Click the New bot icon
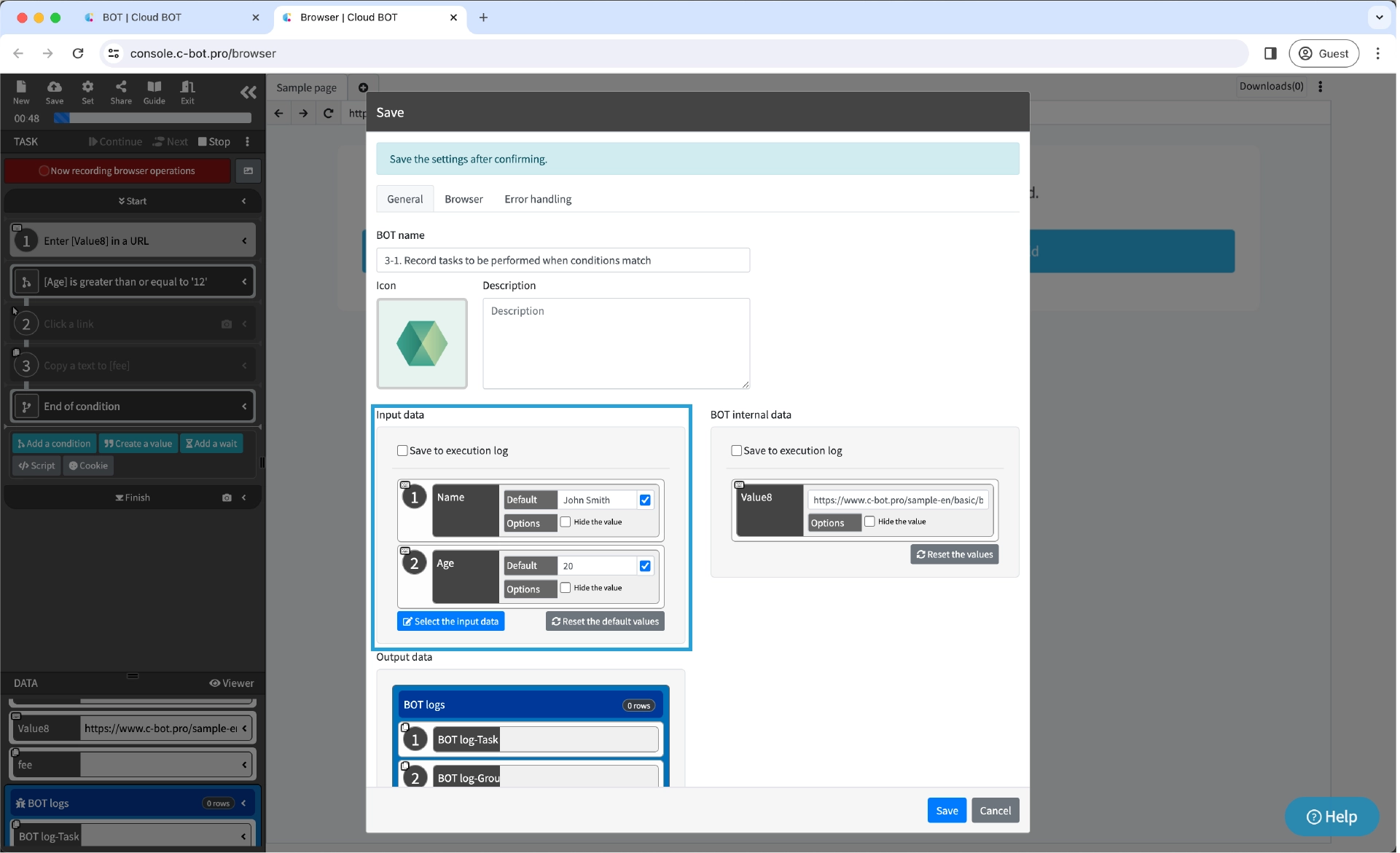The width and height of the screenshot is (1400, 853). tap(21, 92)
